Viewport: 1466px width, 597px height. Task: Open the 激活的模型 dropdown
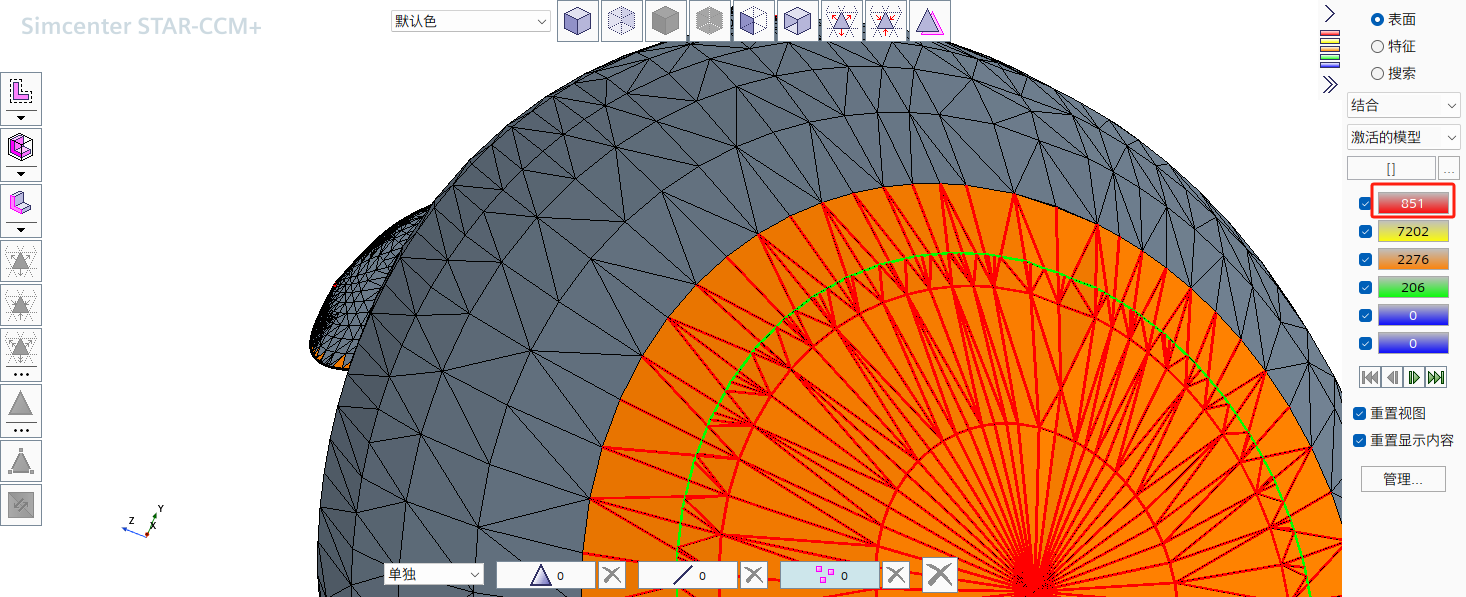tap(1404, 137)
